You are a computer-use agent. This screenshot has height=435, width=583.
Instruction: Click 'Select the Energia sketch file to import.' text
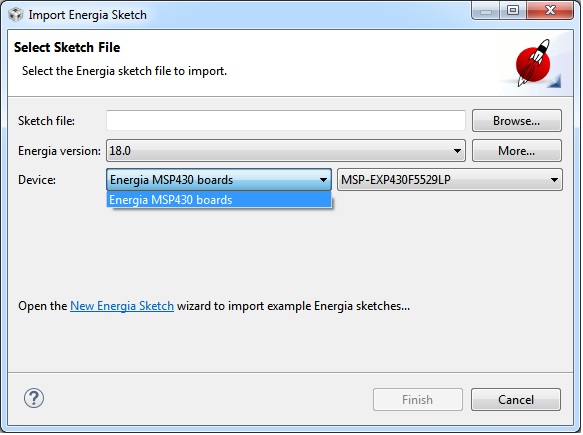124,71
